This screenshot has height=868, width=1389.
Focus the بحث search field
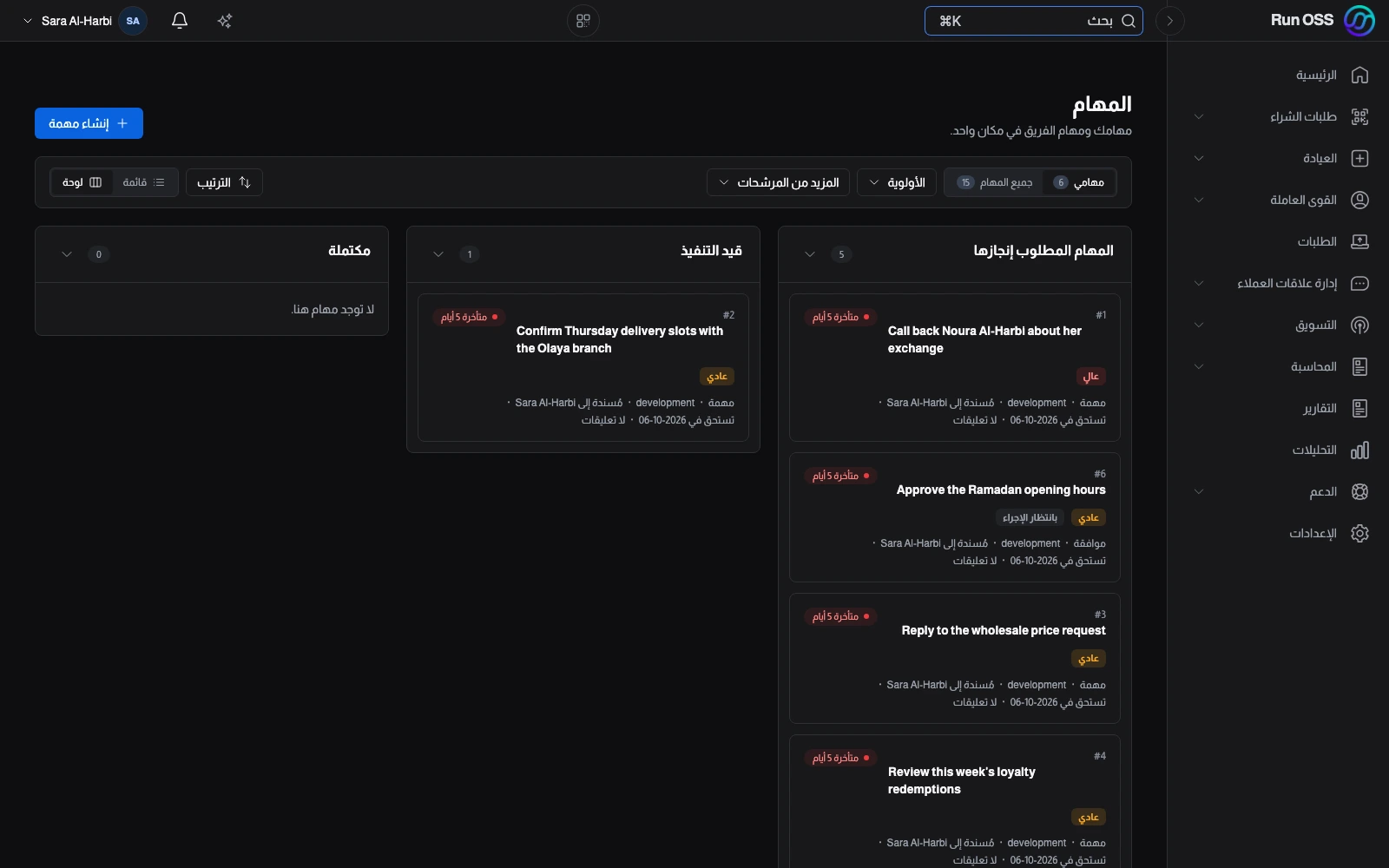(x=1033, y=21)
